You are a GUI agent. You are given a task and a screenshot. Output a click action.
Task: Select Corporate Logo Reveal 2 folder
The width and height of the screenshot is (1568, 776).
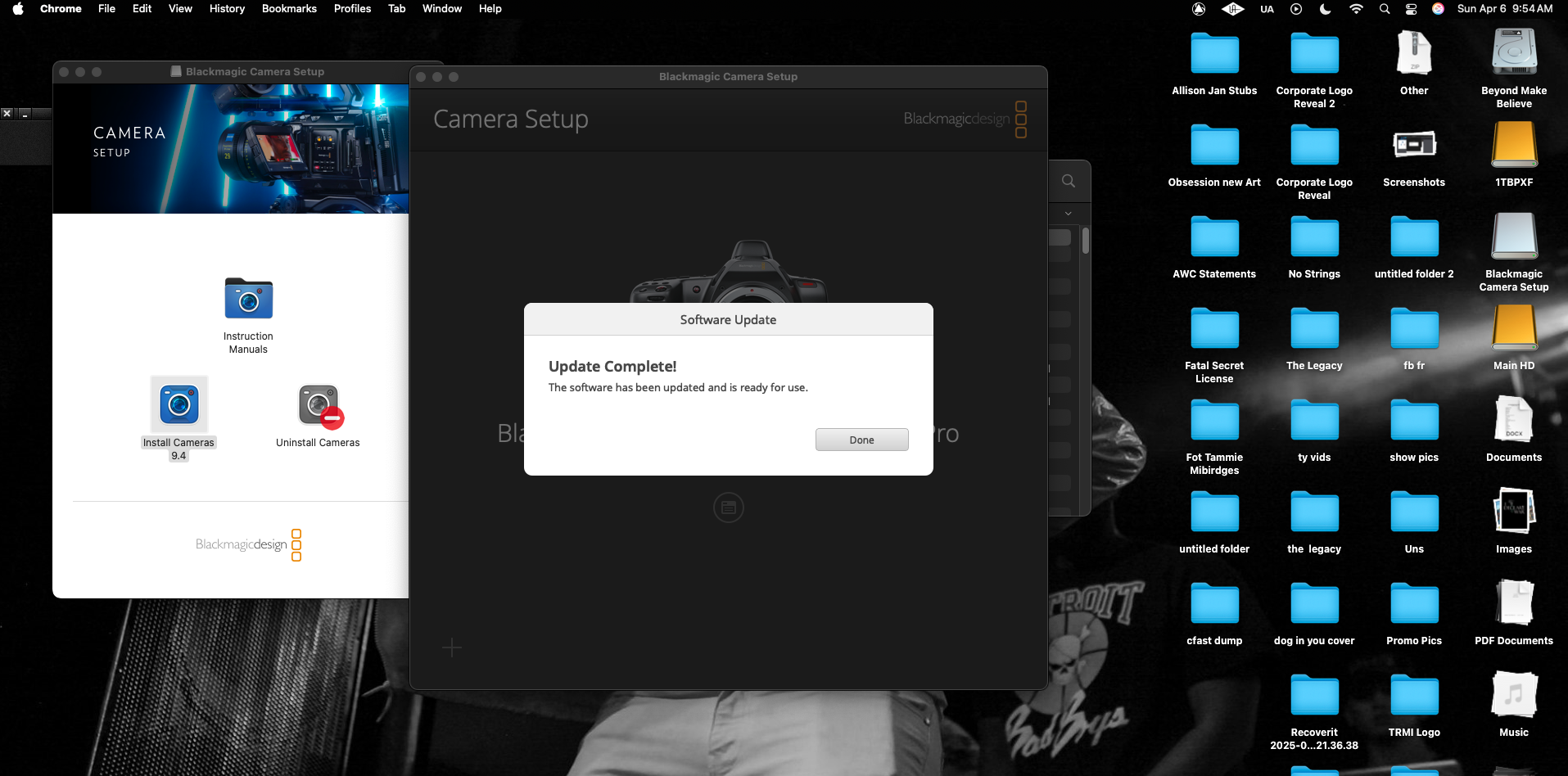(1314, 54)
